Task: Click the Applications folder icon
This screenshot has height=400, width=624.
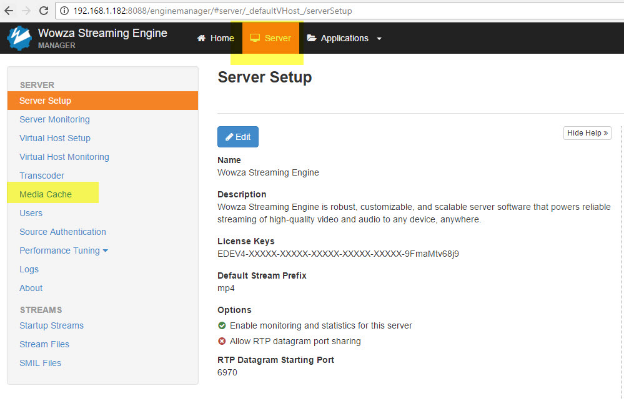Action: [312, 38]
